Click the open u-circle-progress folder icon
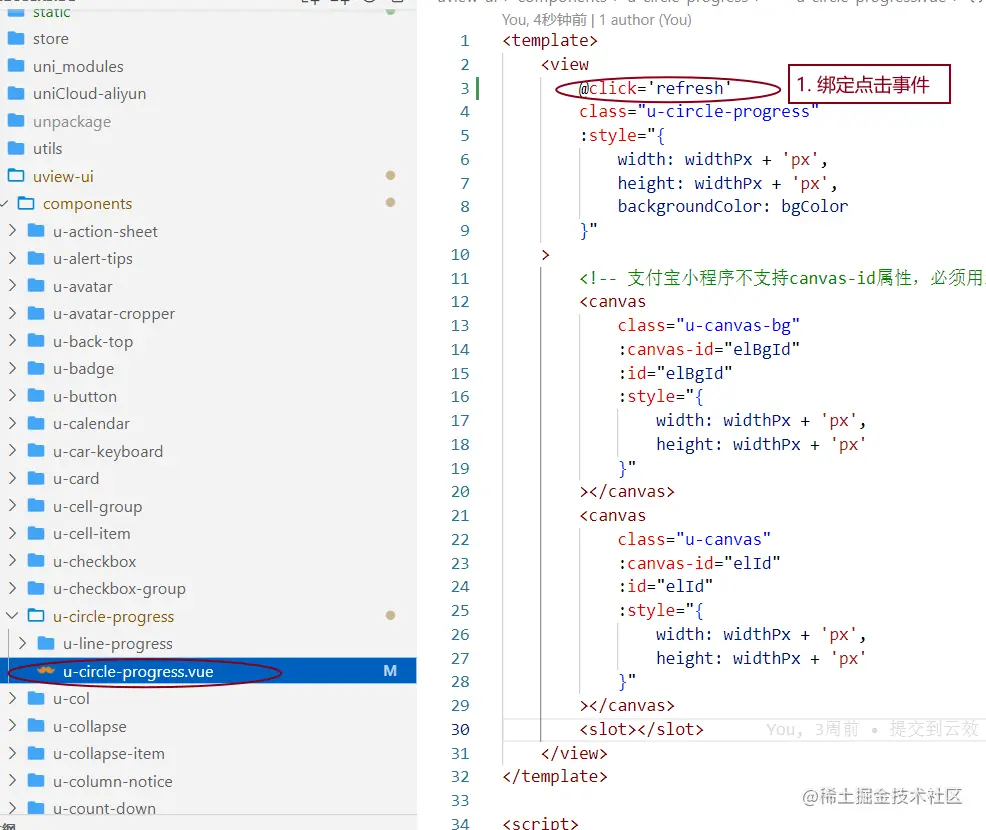 point(36,615)
